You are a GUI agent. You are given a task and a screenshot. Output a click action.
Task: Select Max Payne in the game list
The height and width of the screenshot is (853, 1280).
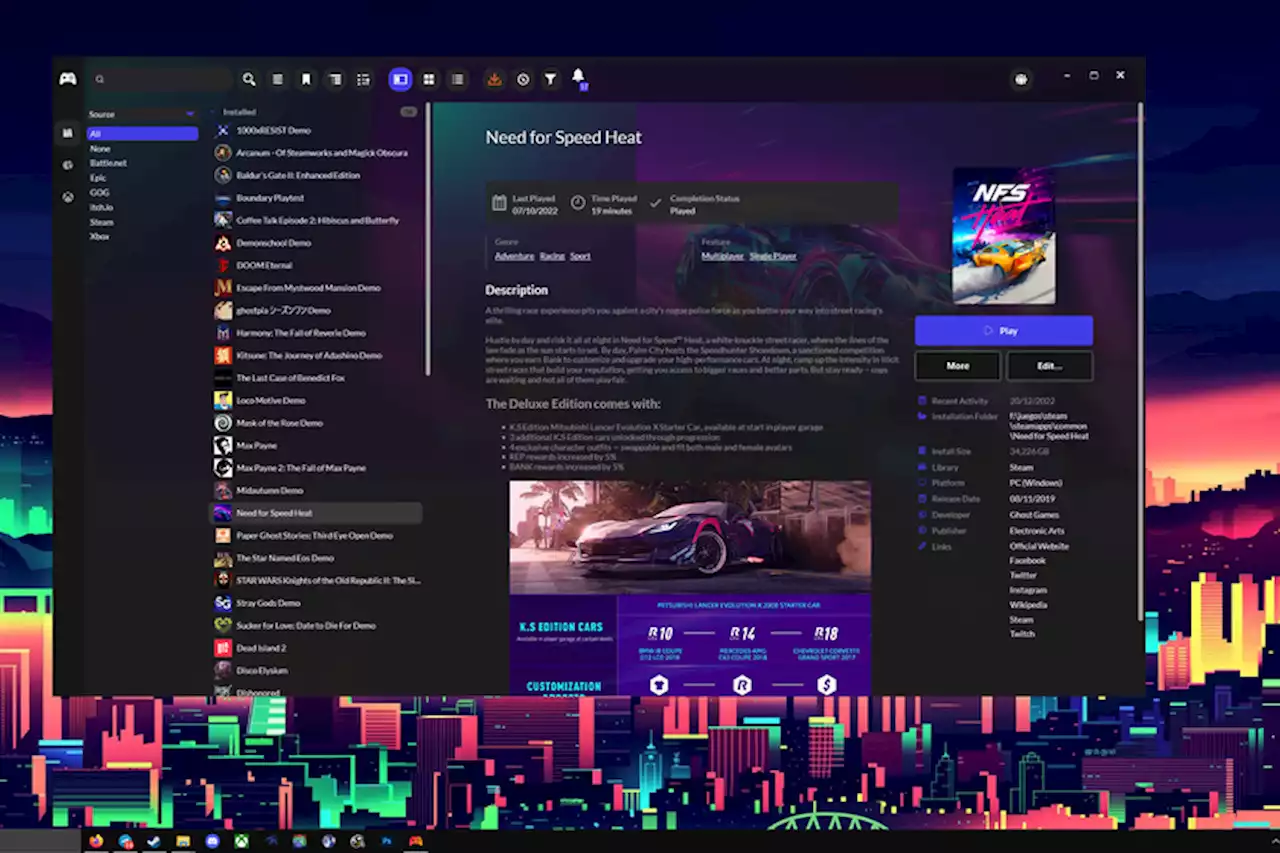click(x=315, y=445)
